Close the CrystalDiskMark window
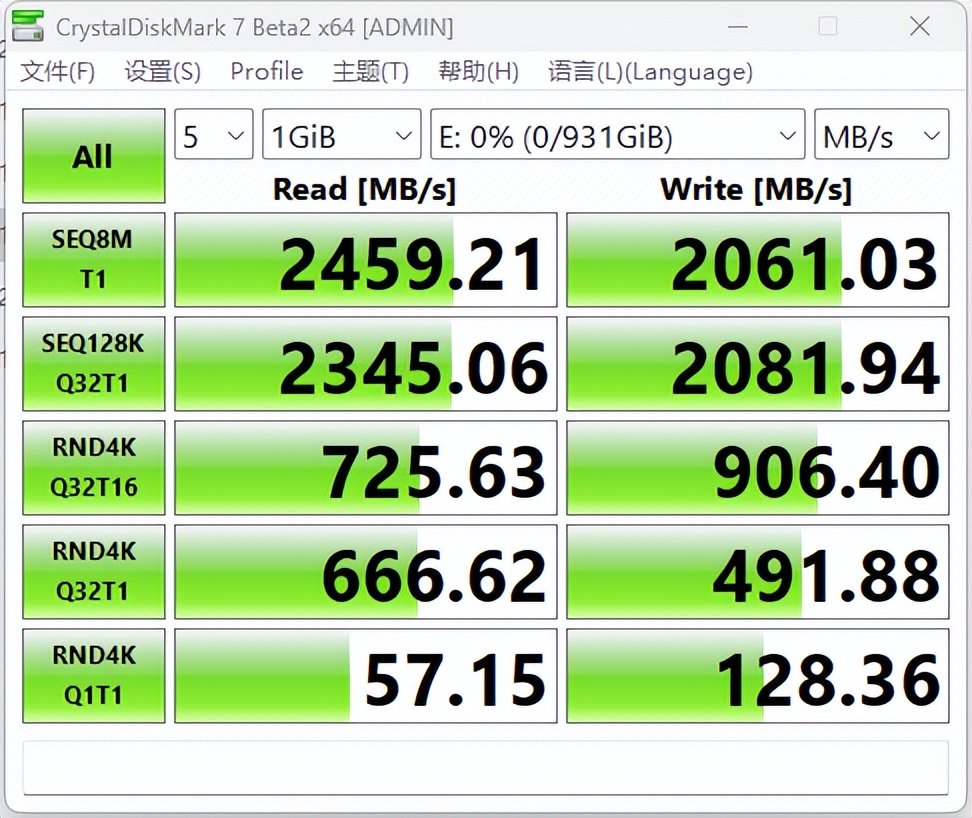 (919, 27)
